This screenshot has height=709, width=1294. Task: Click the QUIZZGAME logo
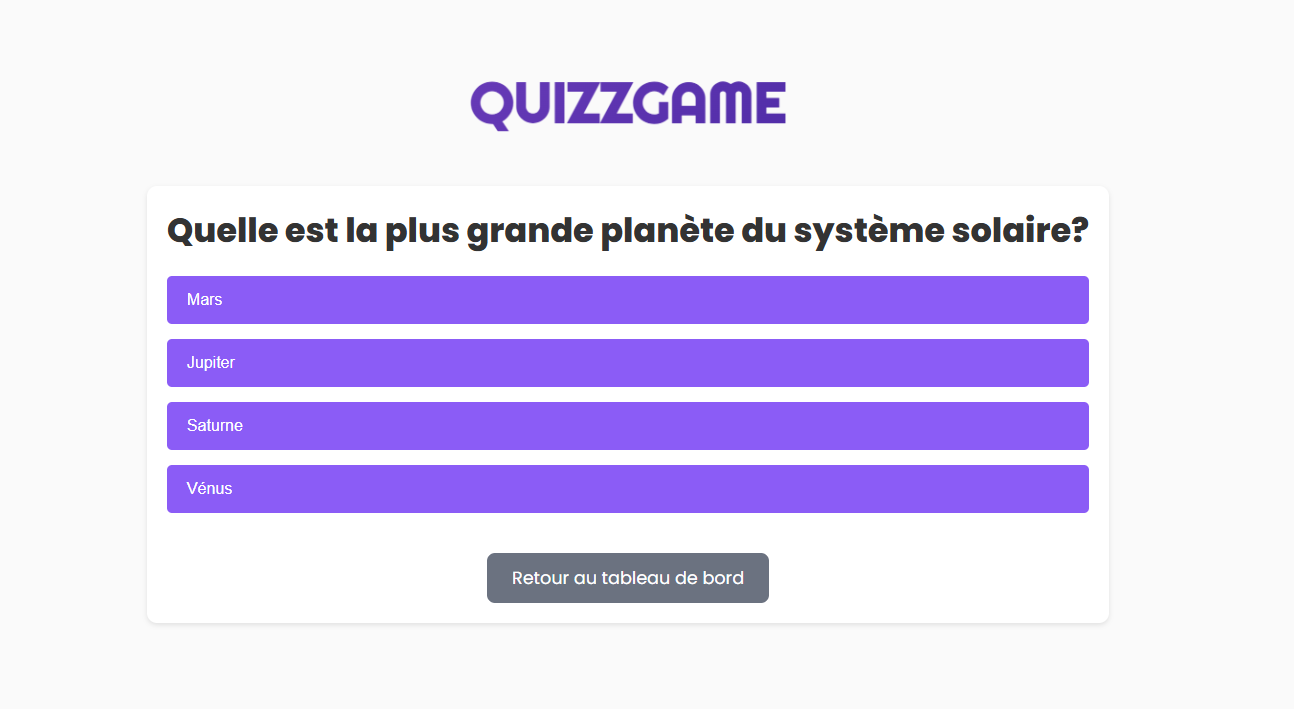pyautogui.click(x=628, y=105)
